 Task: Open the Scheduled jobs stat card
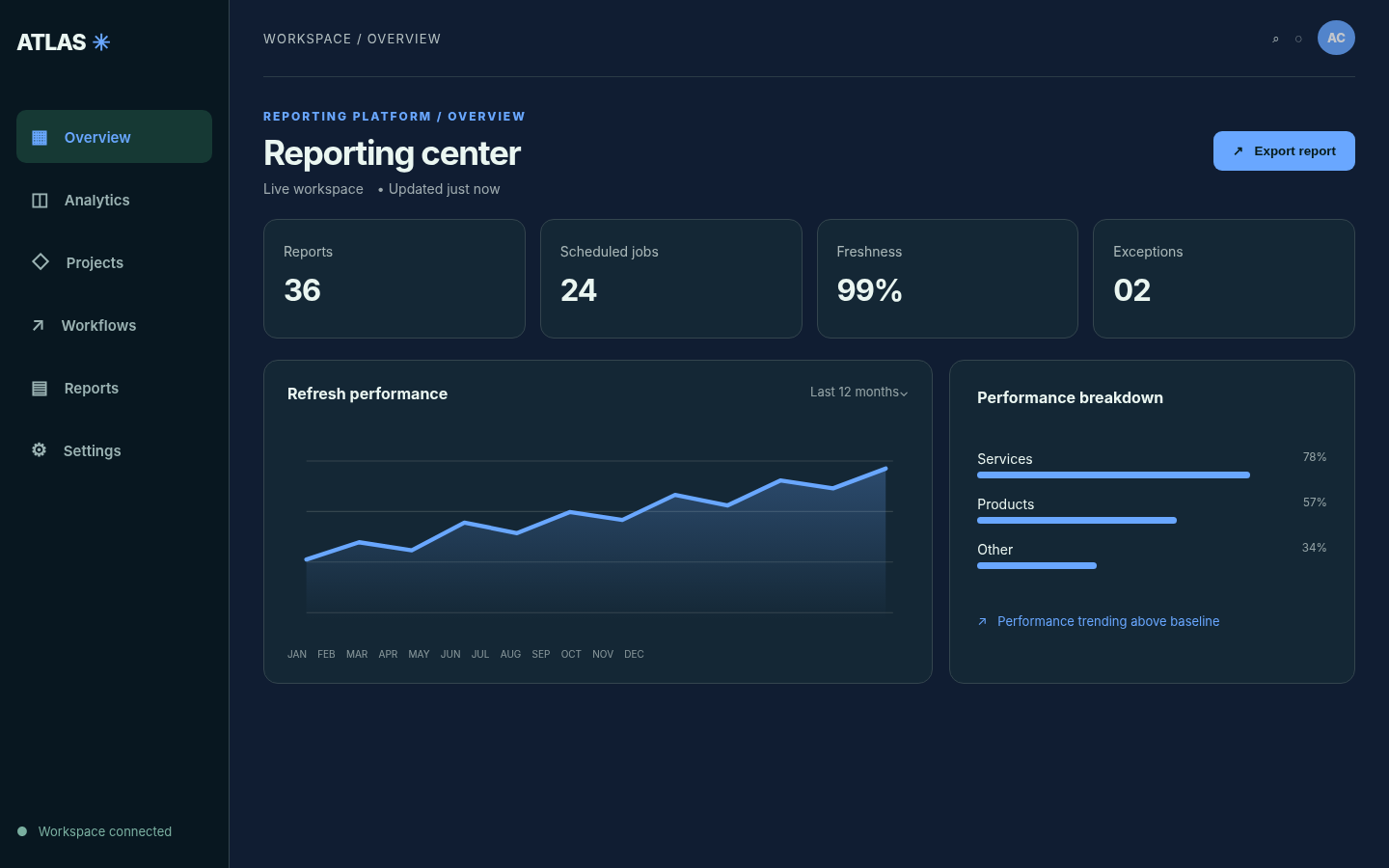click(x=671, y=279)
